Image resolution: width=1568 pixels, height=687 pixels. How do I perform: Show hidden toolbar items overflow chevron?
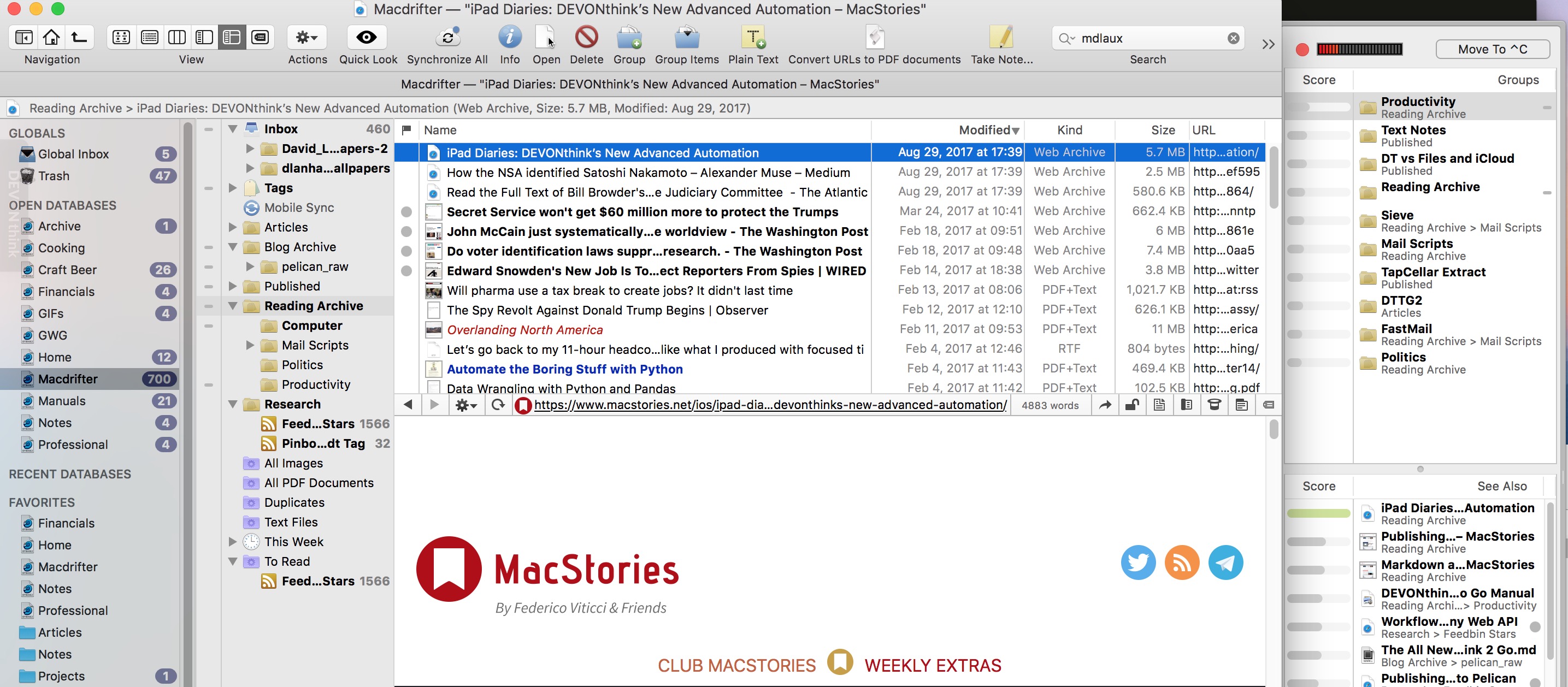(1268, 44)
